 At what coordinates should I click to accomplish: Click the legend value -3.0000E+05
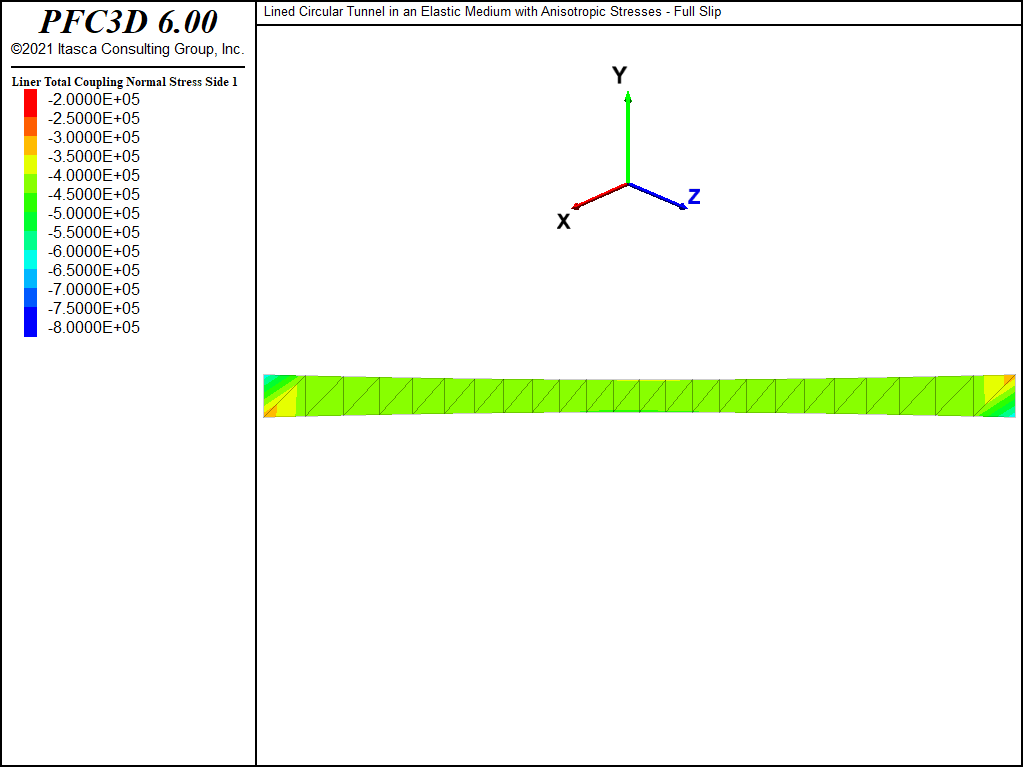(x=94, y=137)
